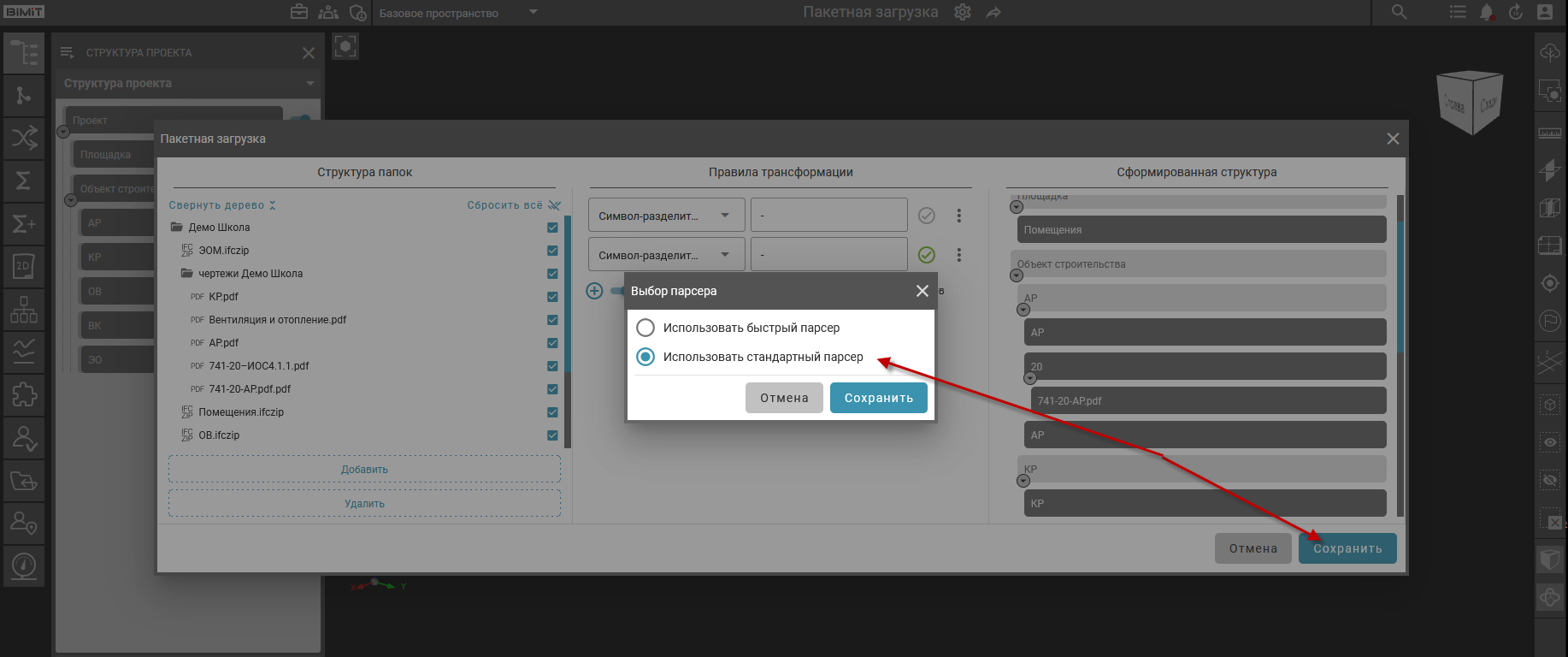Open three-dot menu of first rule

point(958,216)
